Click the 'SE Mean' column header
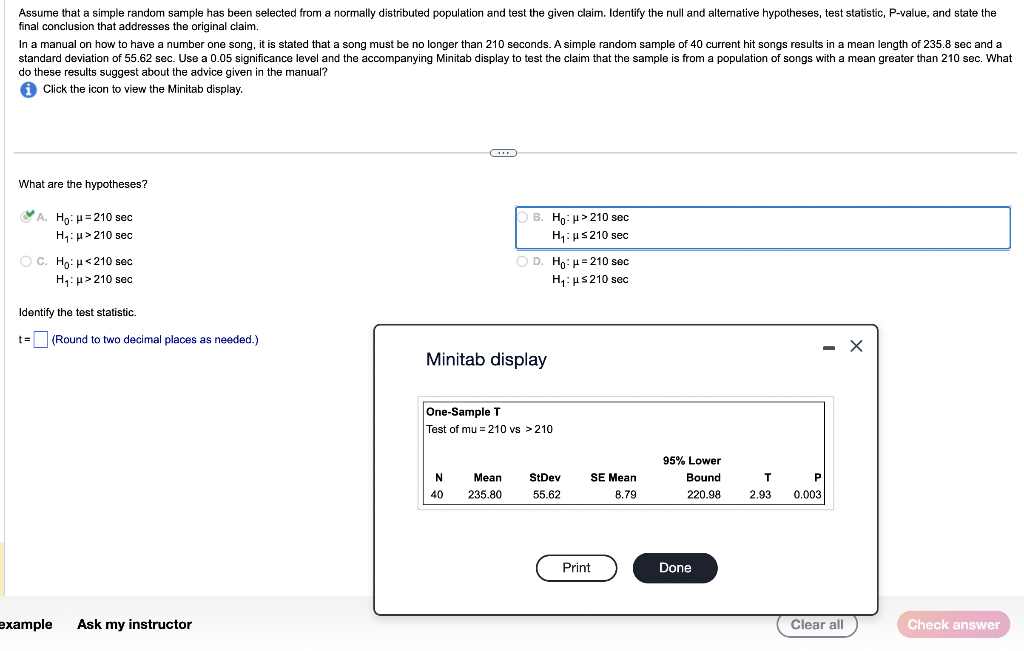Screen dimensions: 1024x651 pos(613,478)
